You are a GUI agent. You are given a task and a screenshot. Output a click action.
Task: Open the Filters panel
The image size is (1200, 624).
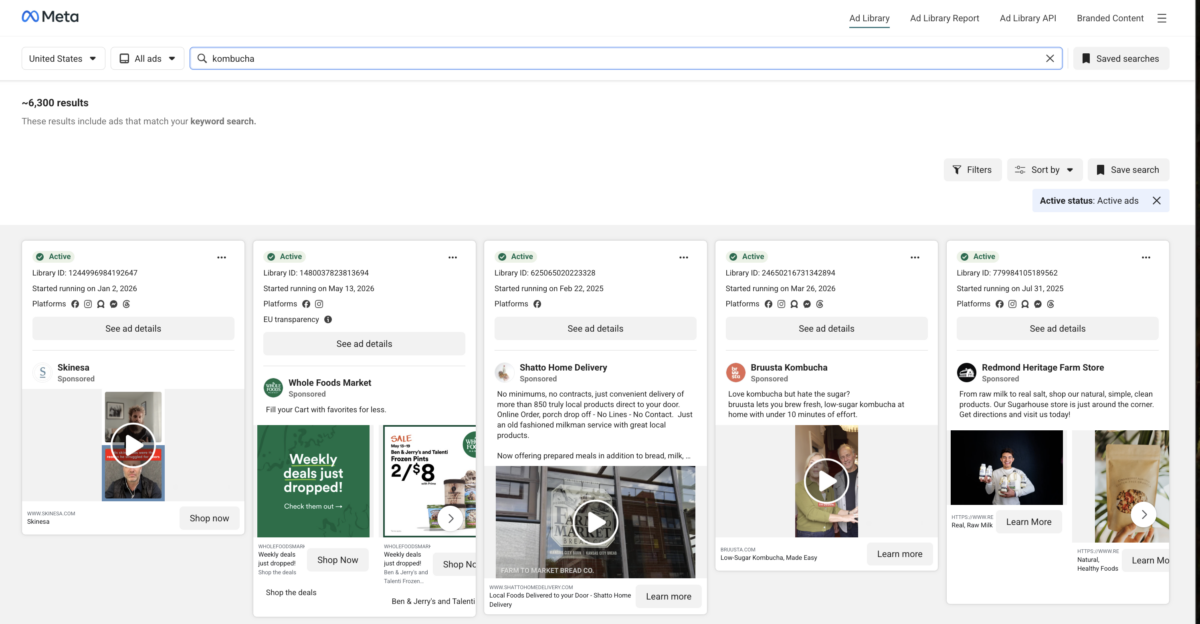[x=972, y=170]
